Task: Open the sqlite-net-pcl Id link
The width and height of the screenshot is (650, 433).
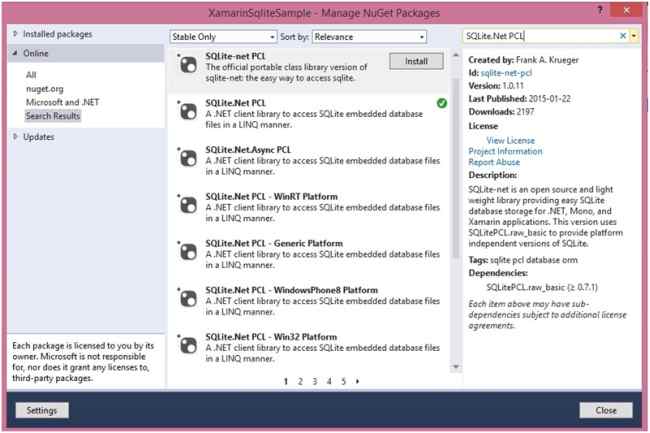Action: tap(506, 73)
